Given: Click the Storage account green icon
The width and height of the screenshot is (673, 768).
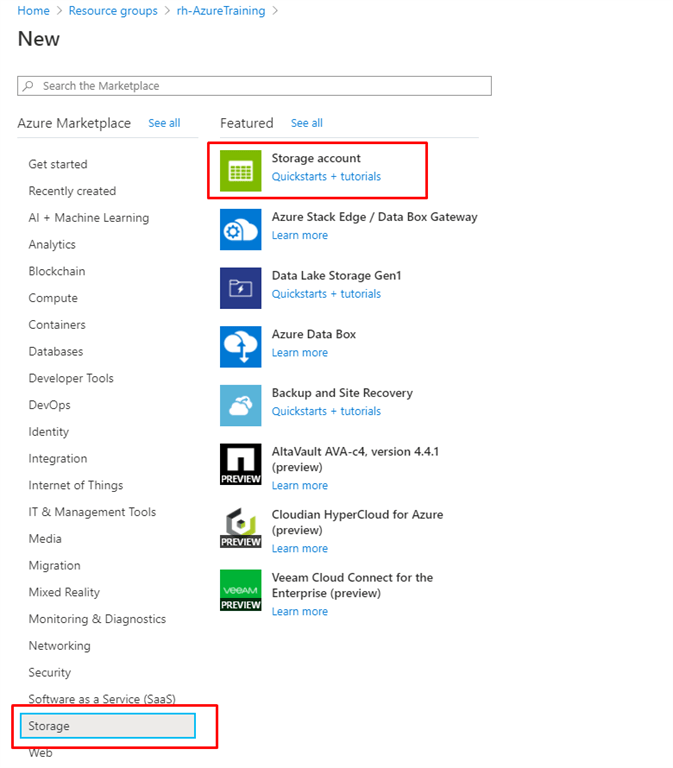Looking at the screenshot, I should coord(240,170).
